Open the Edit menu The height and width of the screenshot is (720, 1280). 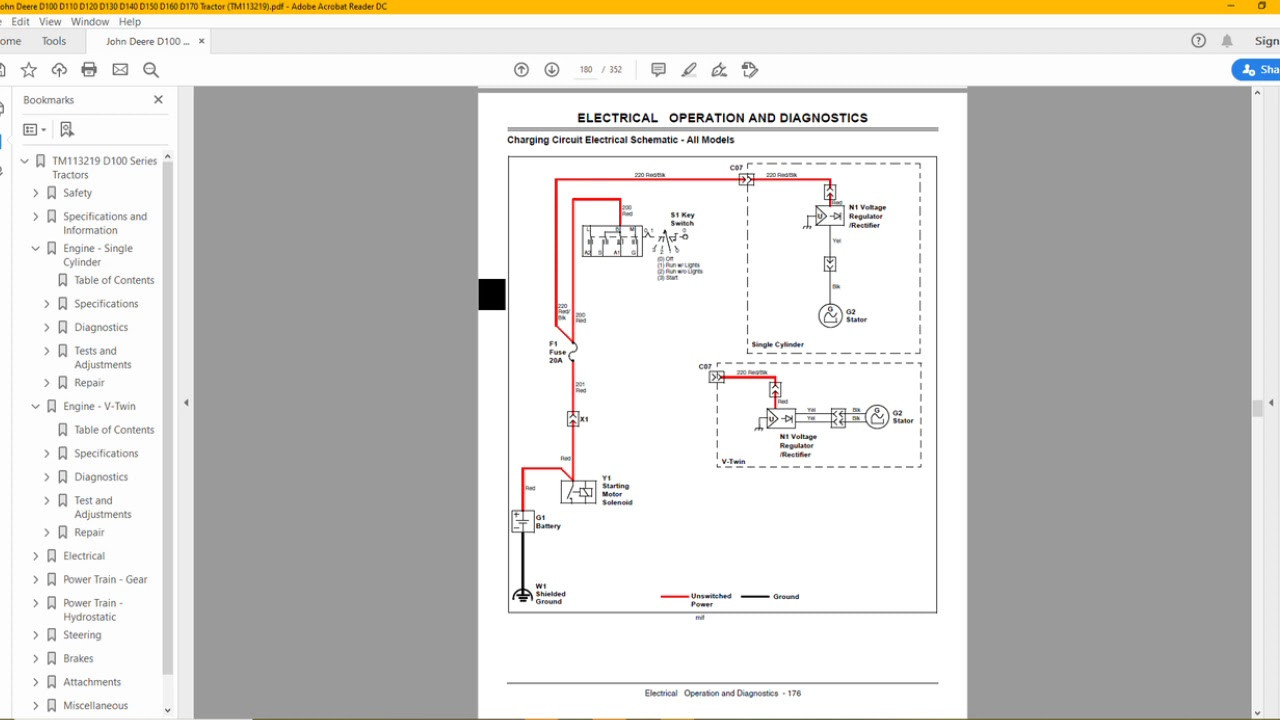[x=20, y=22]
